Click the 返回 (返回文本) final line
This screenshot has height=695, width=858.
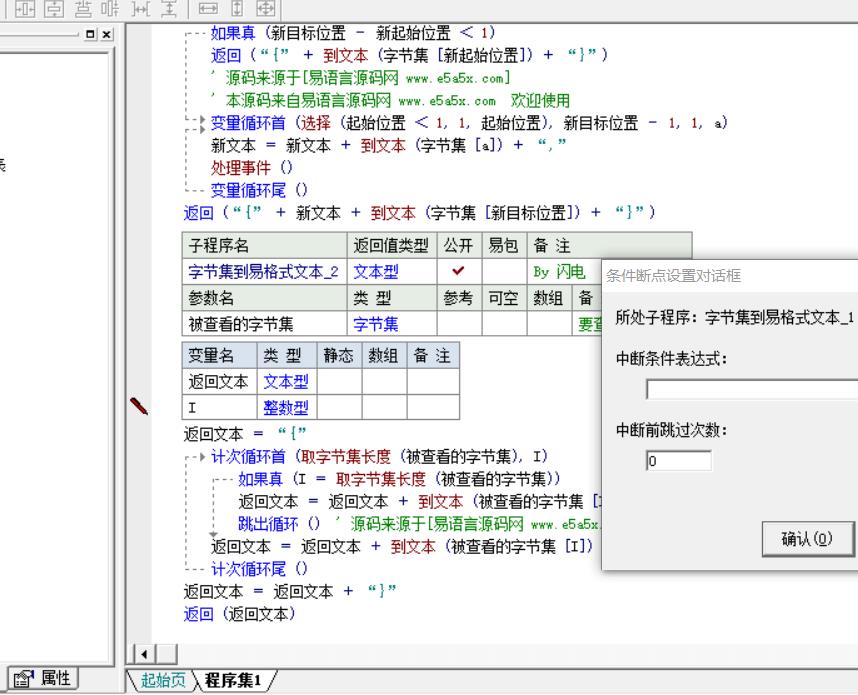(x=240, y=614)
